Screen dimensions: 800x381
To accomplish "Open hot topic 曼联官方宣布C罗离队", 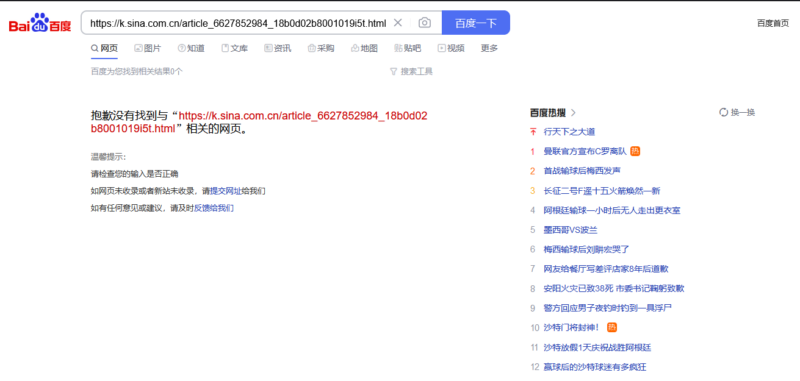I will click(585, 151).
